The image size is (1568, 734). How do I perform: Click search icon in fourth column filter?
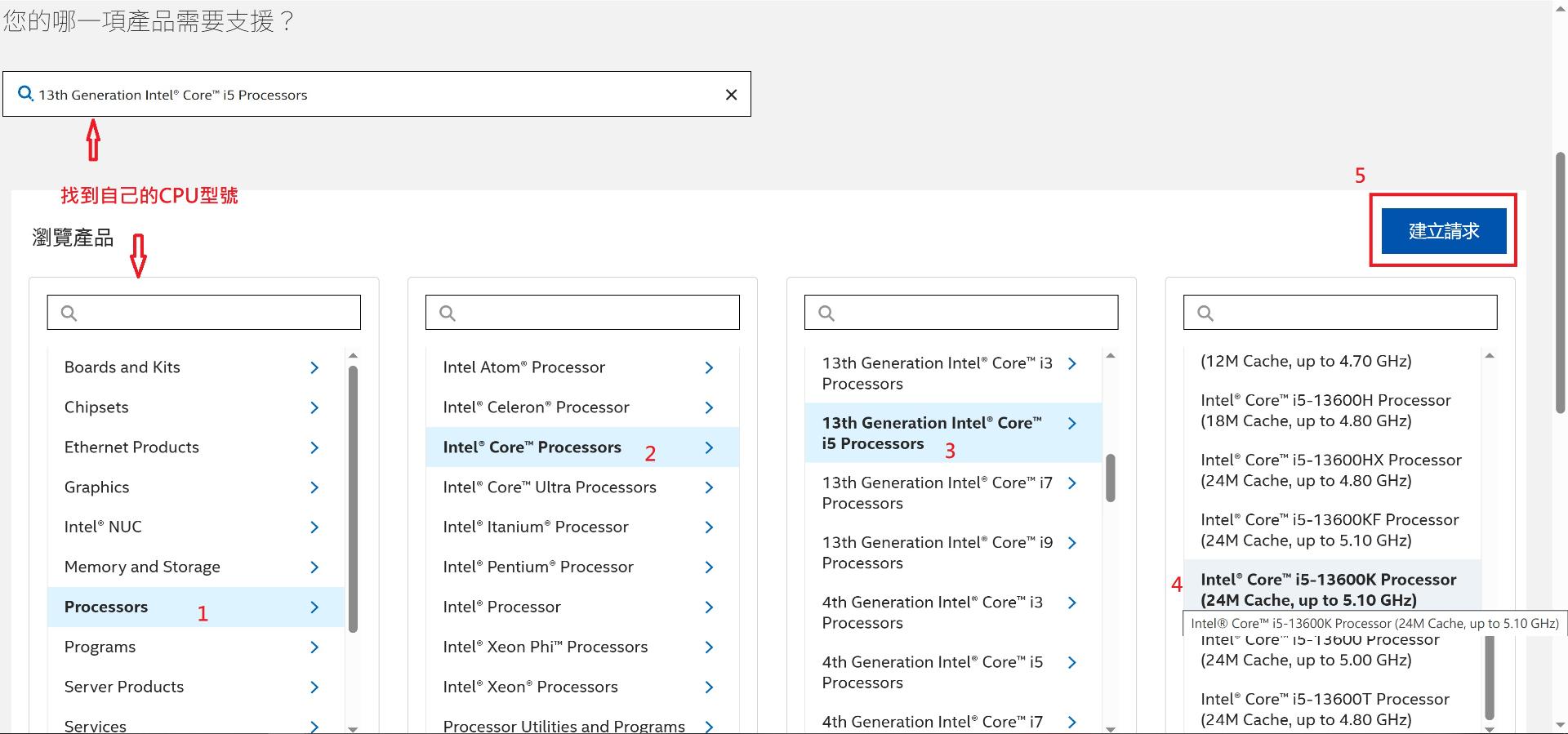(1205, 313)
